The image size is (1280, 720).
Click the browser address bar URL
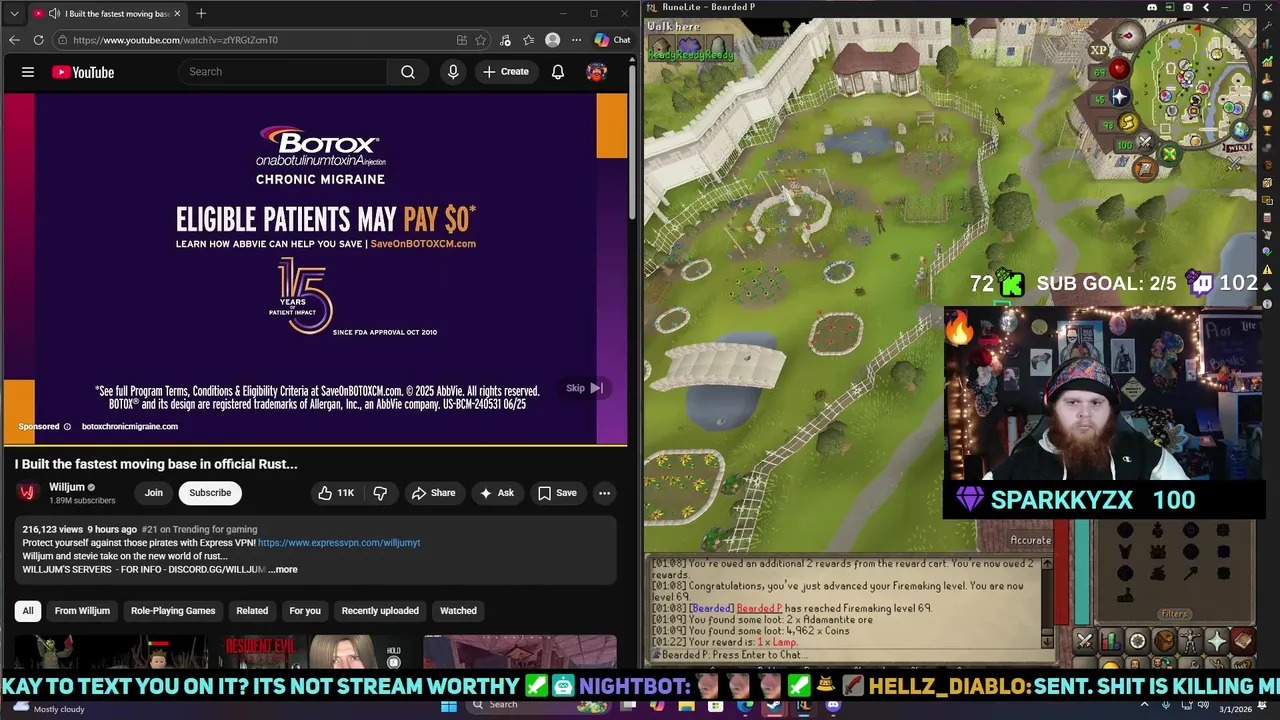pos(175,40)
